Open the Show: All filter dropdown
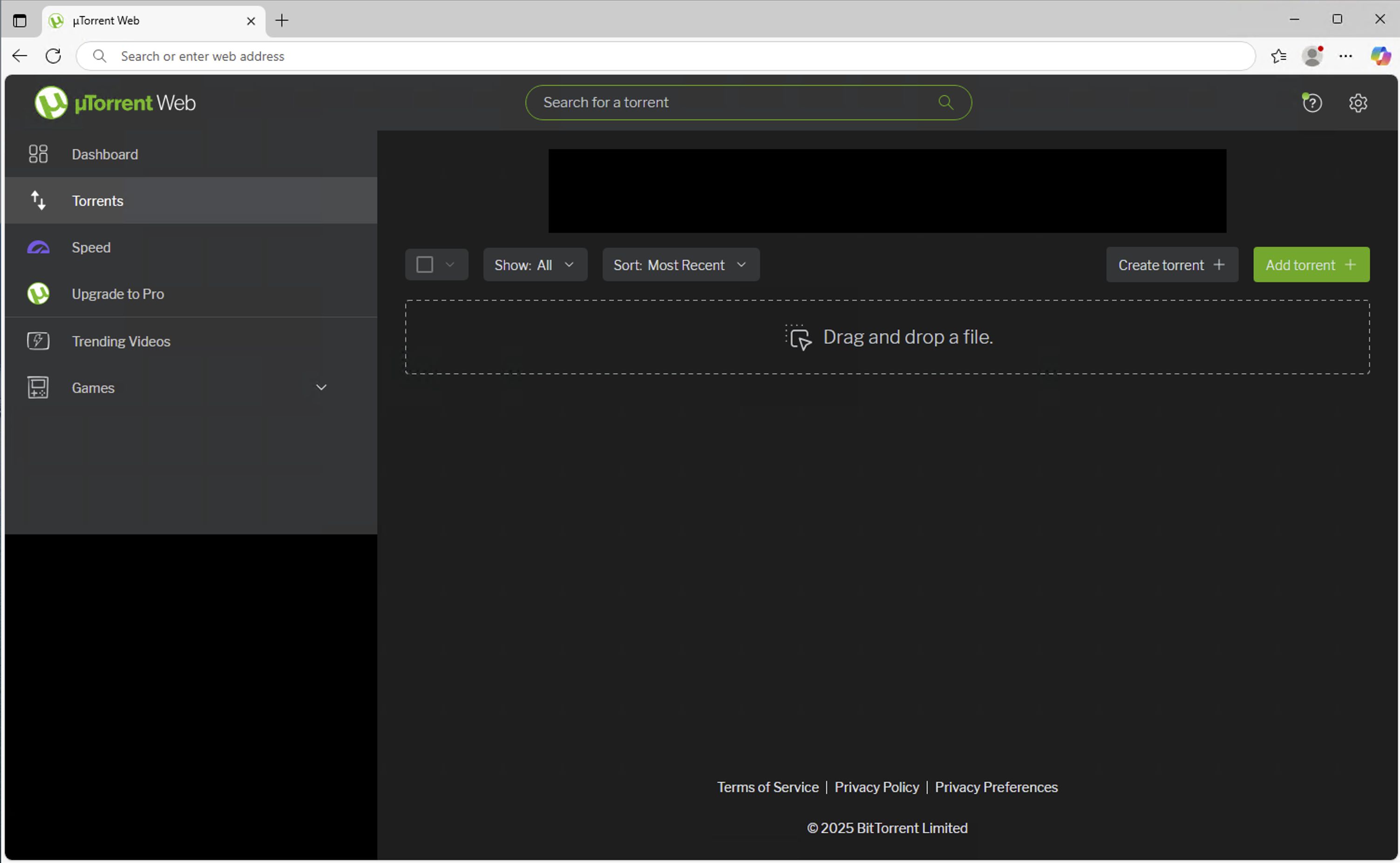This screenshot has height=863, width=1400. click(x=535, y=265)
